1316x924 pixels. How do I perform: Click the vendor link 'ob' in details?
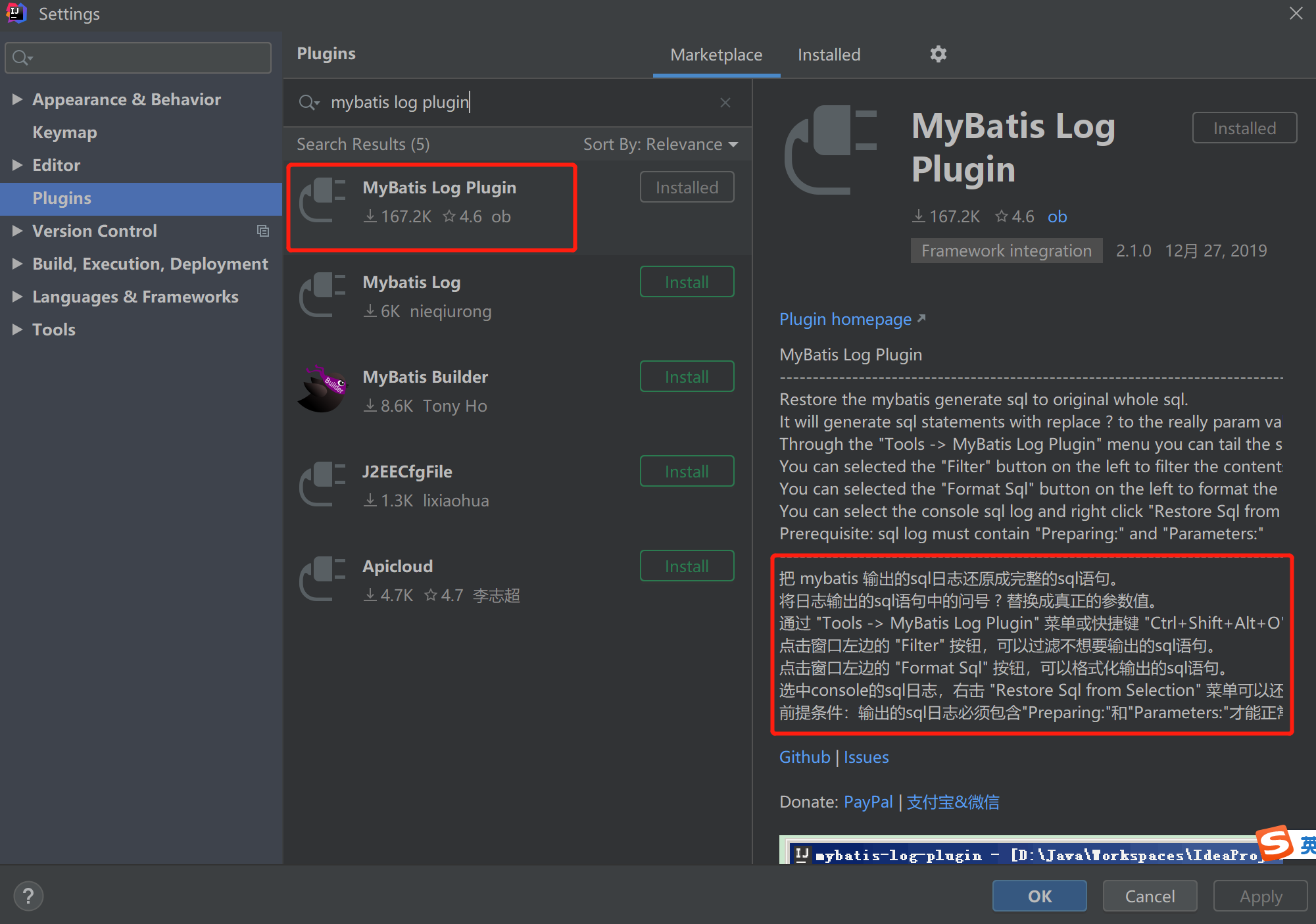[x=1057, y=216]
